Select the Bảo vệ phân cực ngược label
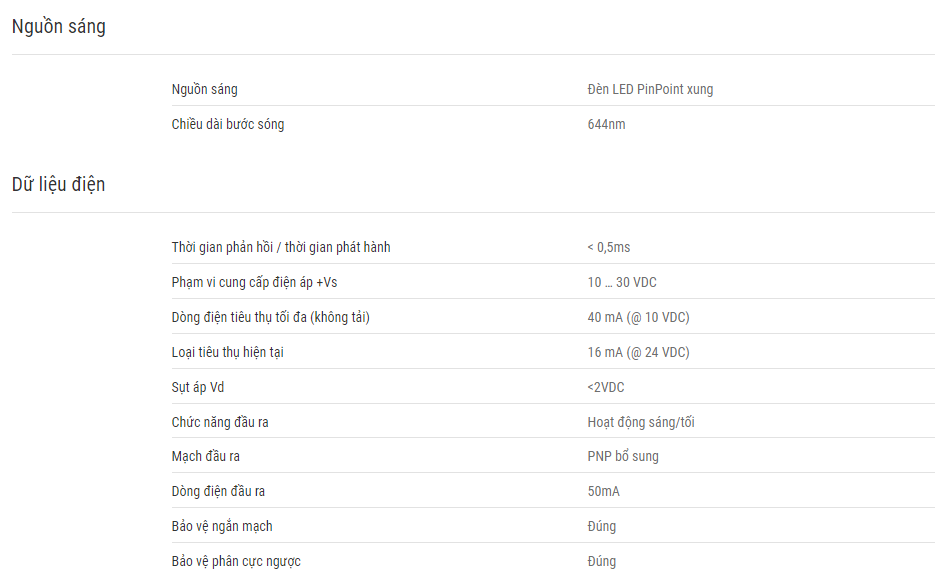The width and height of the screenshot is (935, 586). pyautogui.click(x=236, y=562)
